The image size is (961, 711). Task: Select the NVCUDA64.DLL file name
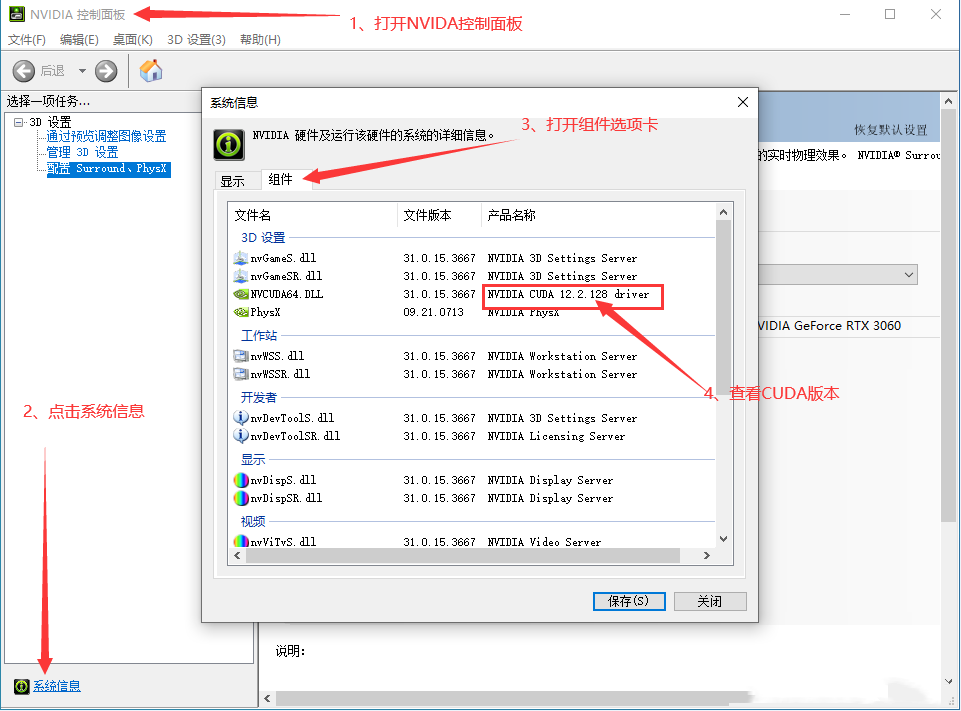click(x=287, y=294)
